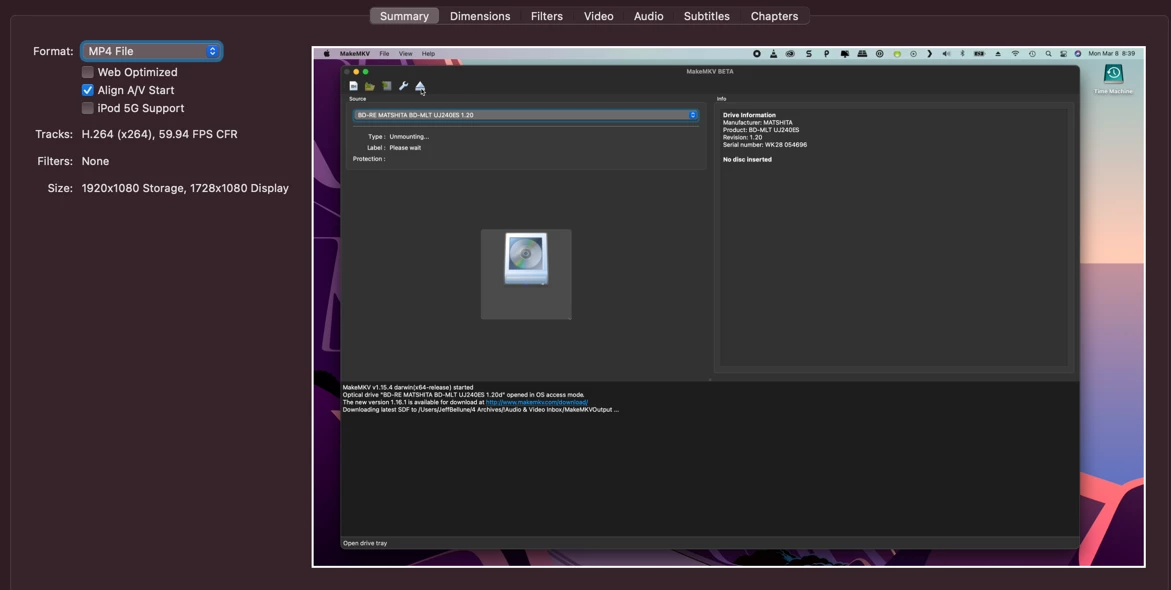
Task: Click the open folder icon in MakeMKV toolbar
Action: click(370, 86)
